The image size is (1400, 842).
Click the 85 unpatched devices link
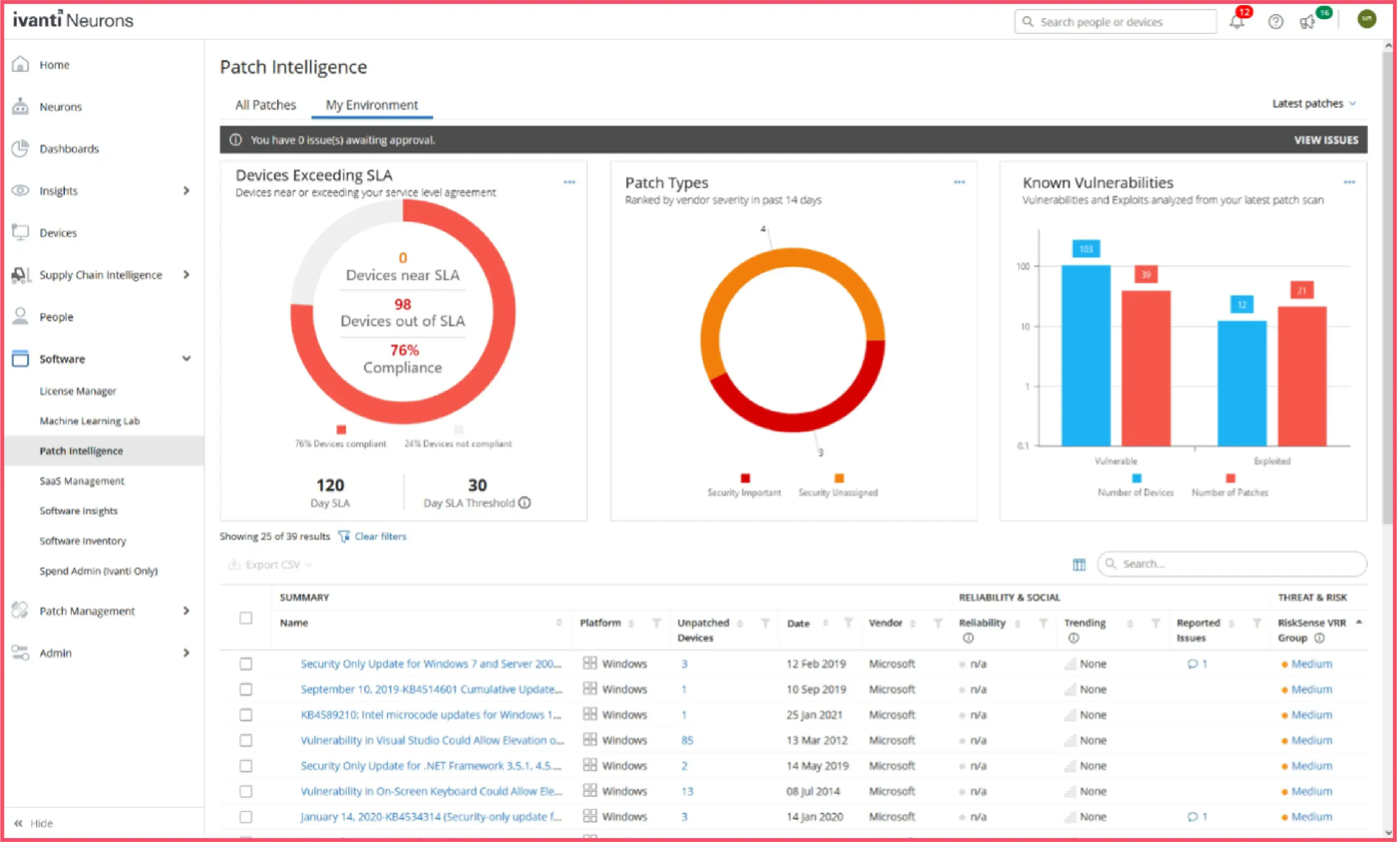coord(687,740)
